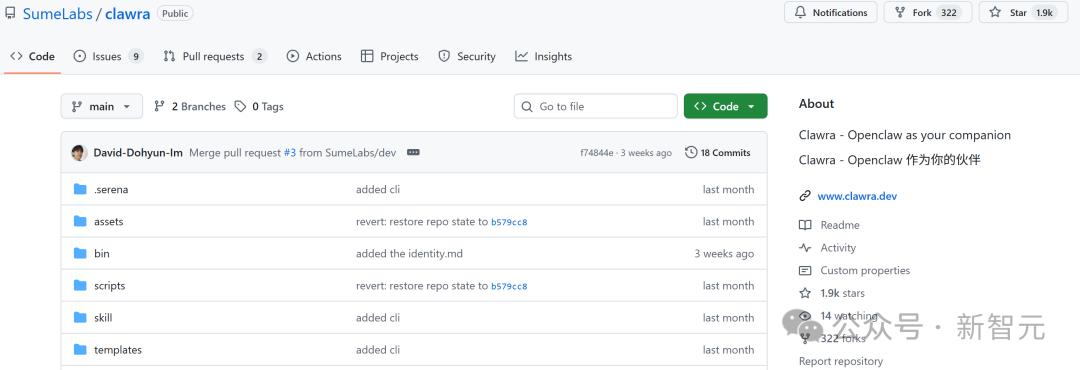Go to the Actions tab

(x=314, y=56)
